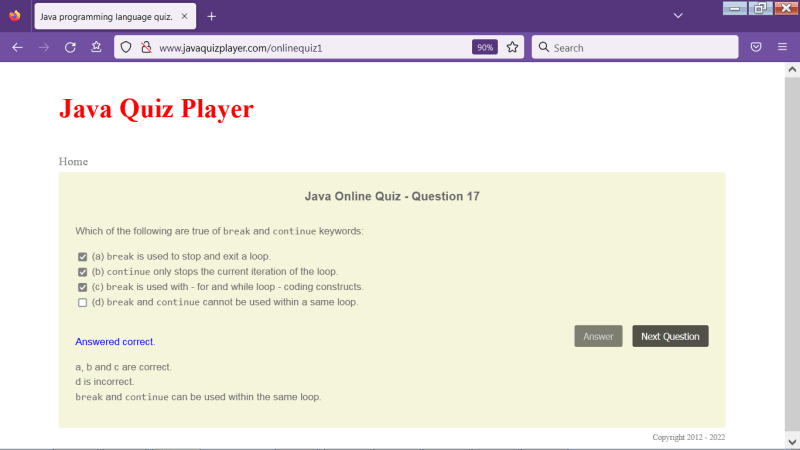Open the list all tabs chevron

(x=678, y=16)
